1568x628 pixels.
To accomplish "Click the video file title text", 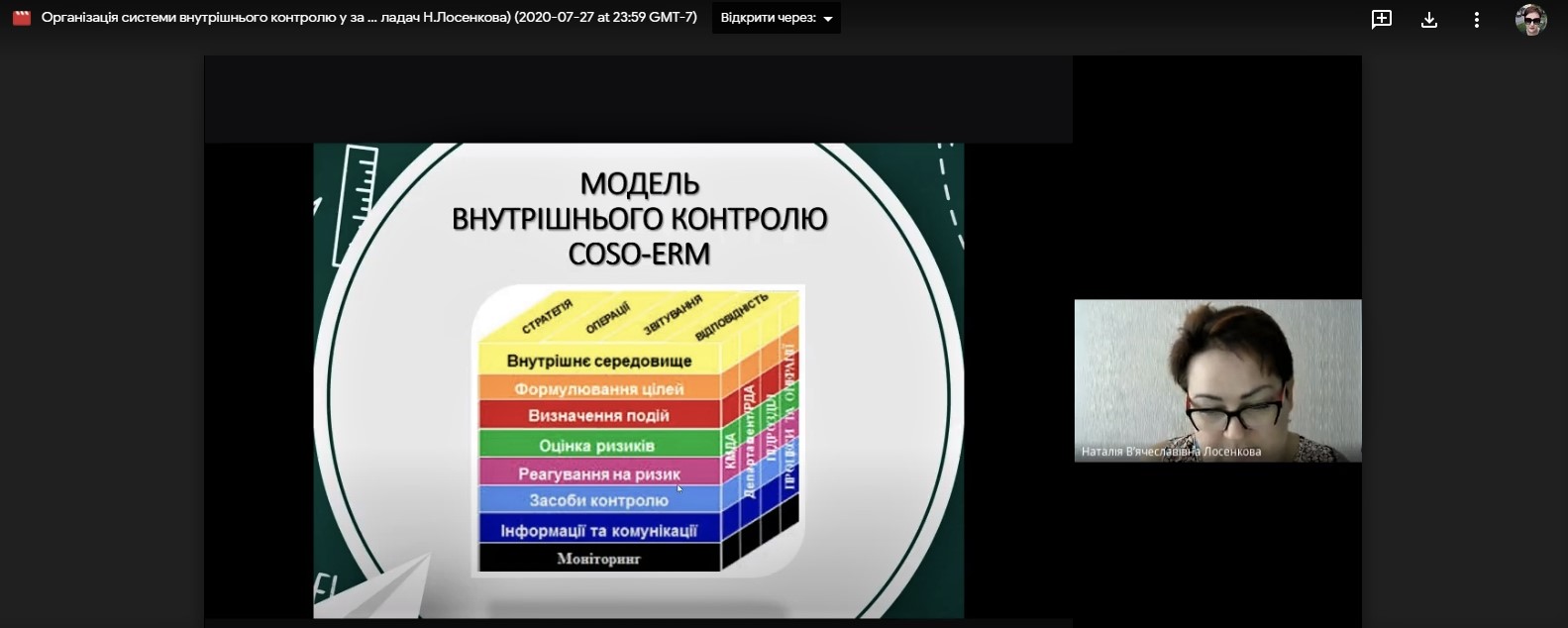I will click(x=368, y=18).
